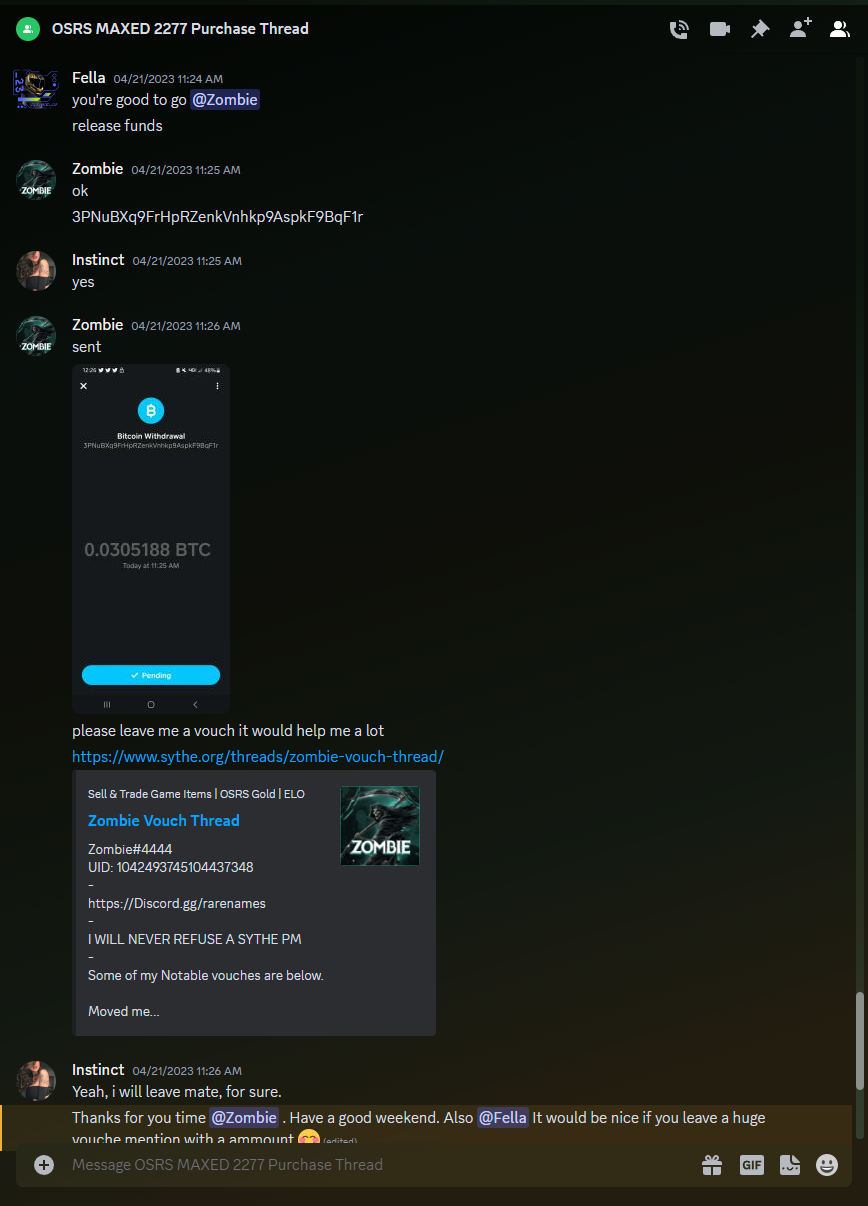This screenshot has width=868, height=1206.
Task: Click the green group icon beside the title
Action: click(28, 29)
